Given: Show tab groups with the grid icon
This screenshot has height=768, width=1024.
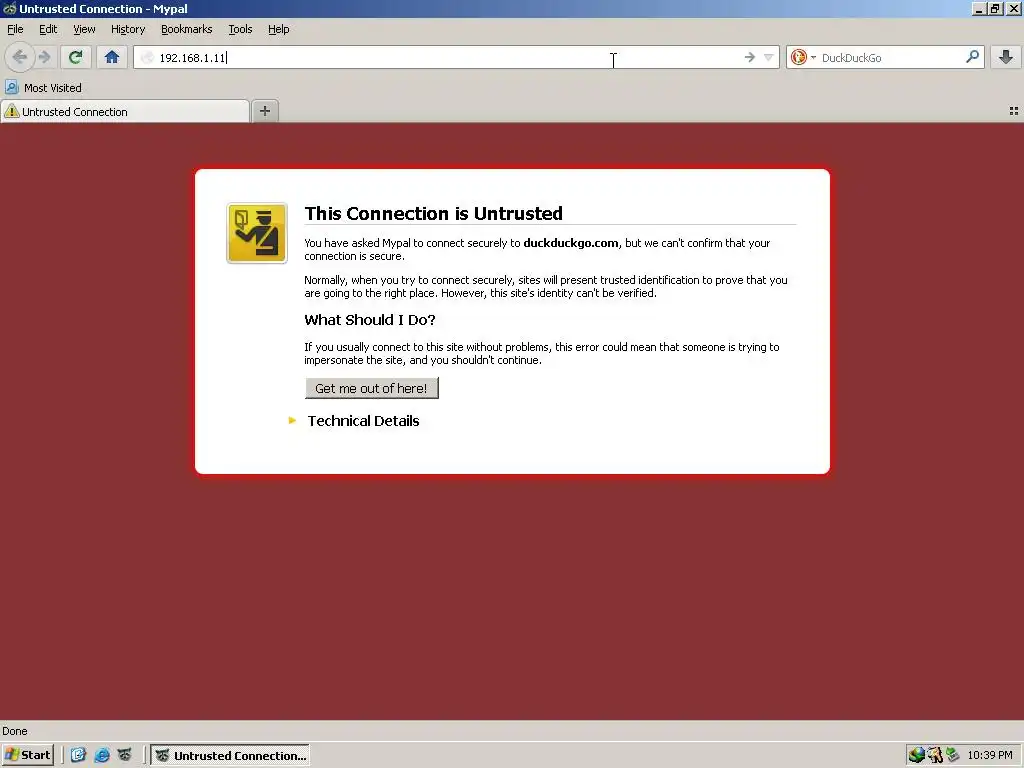Looking at the screenshot, I should point(1014,111).
